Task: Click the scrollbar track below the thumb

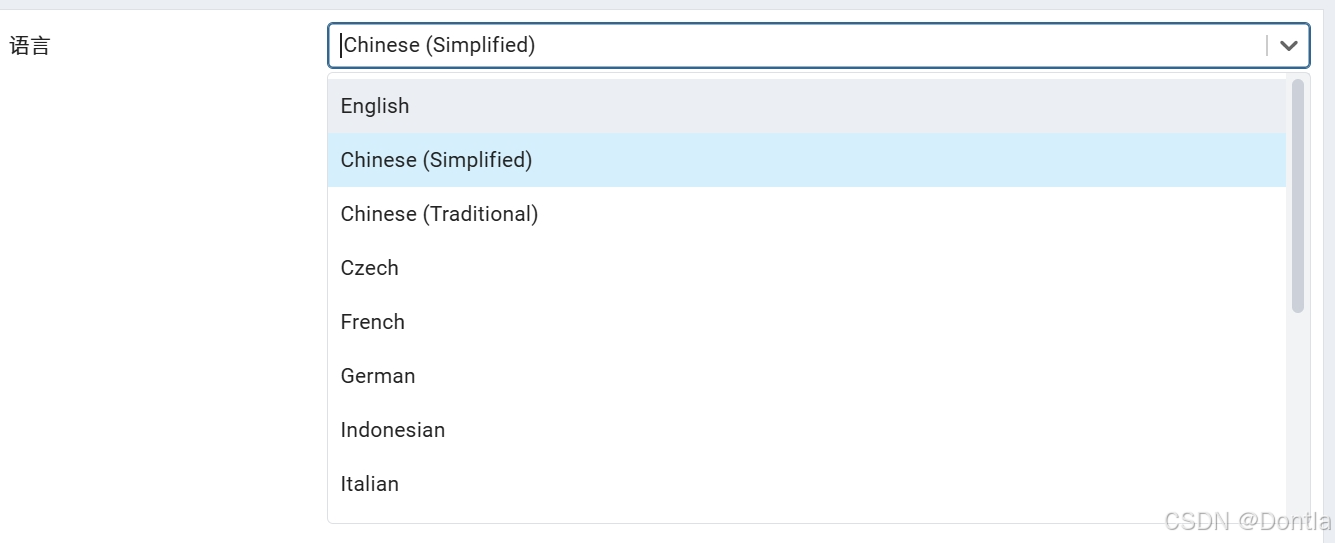Action: 1297,420
